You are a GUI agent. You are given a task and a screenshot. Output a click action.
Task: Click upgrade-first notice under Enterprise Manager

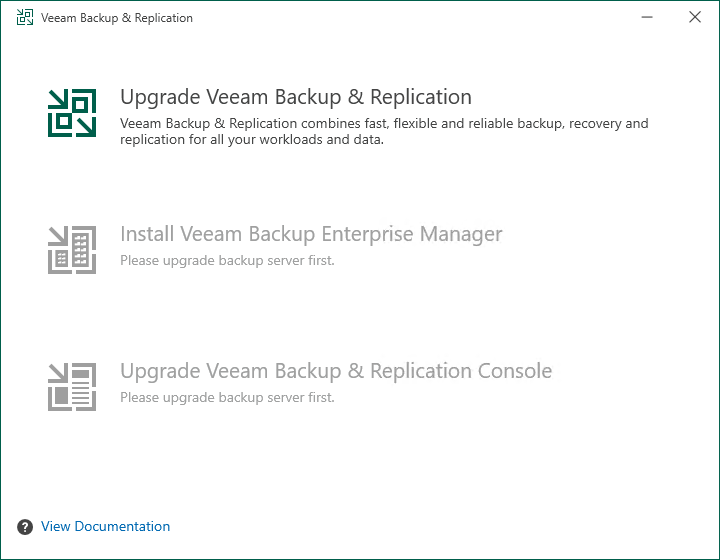[227, 260]
